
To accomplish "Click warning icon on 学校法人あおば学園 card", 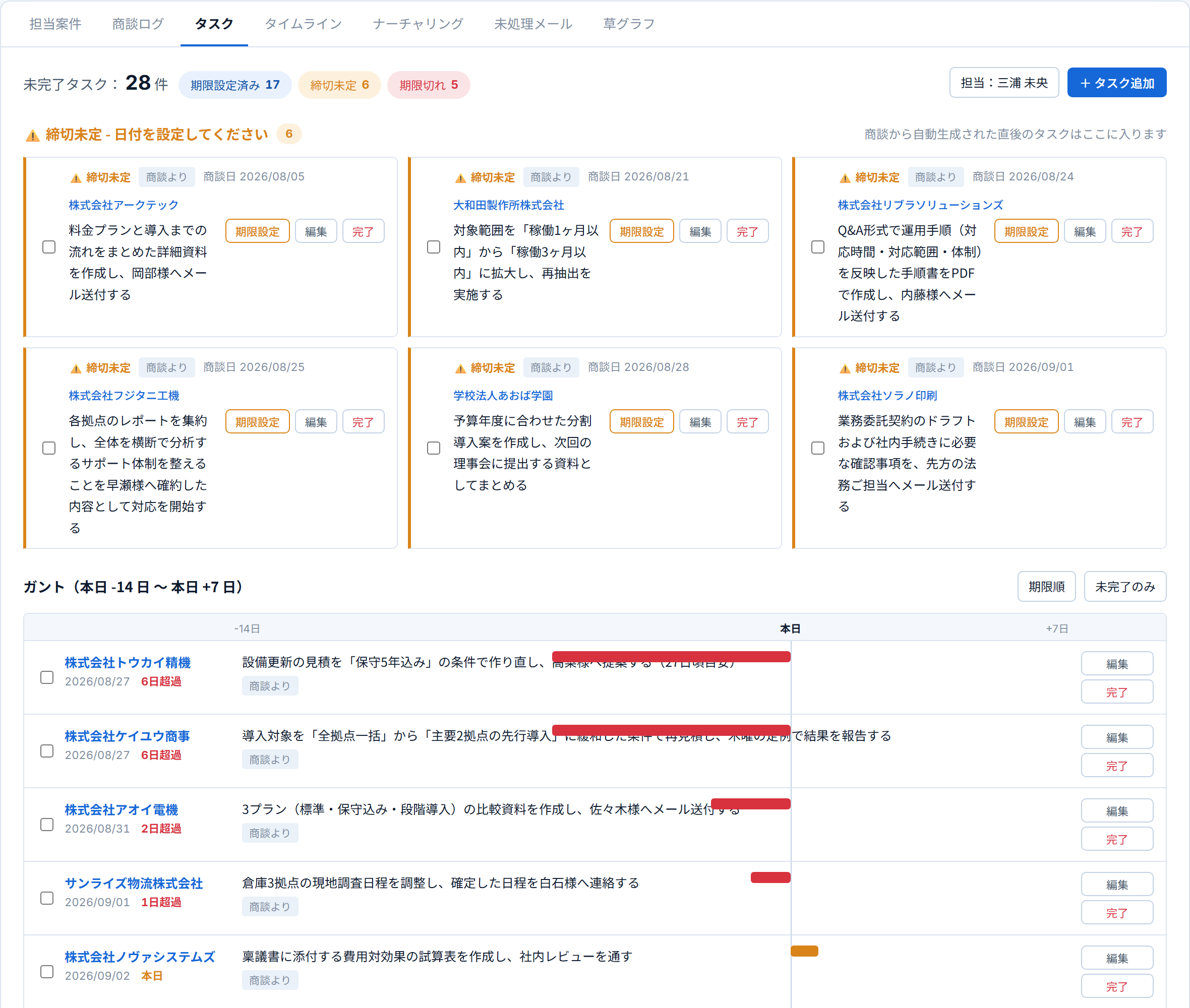I will point(460,368).
